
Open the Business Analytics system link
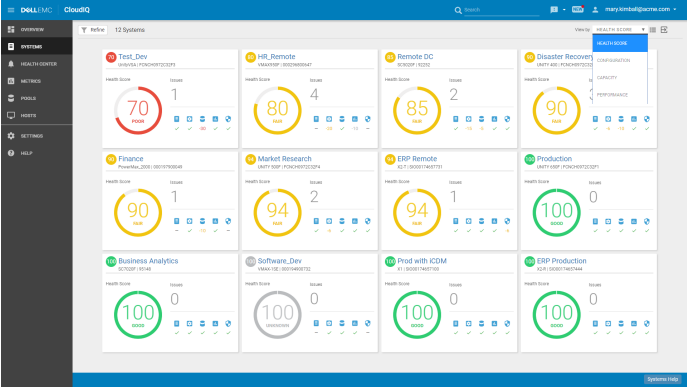coord(148,261)
